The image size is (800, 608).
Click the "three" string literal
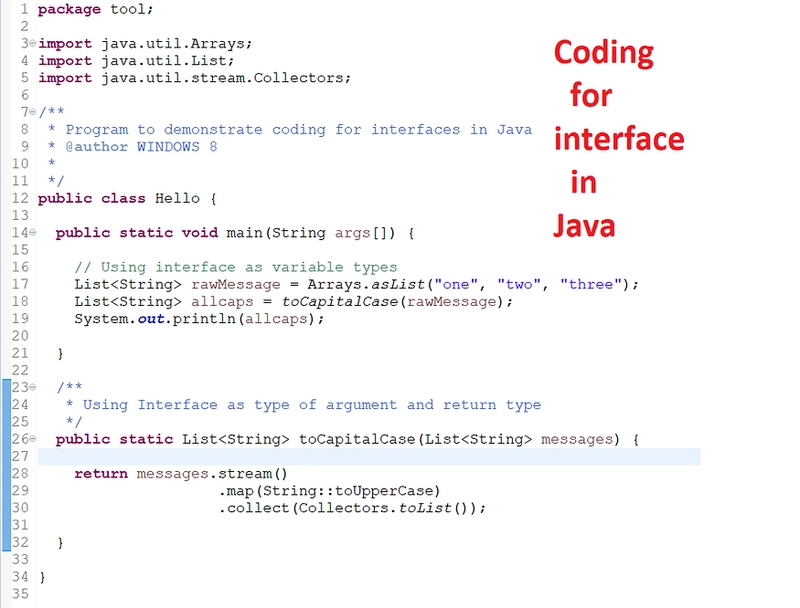coord(591,284)
